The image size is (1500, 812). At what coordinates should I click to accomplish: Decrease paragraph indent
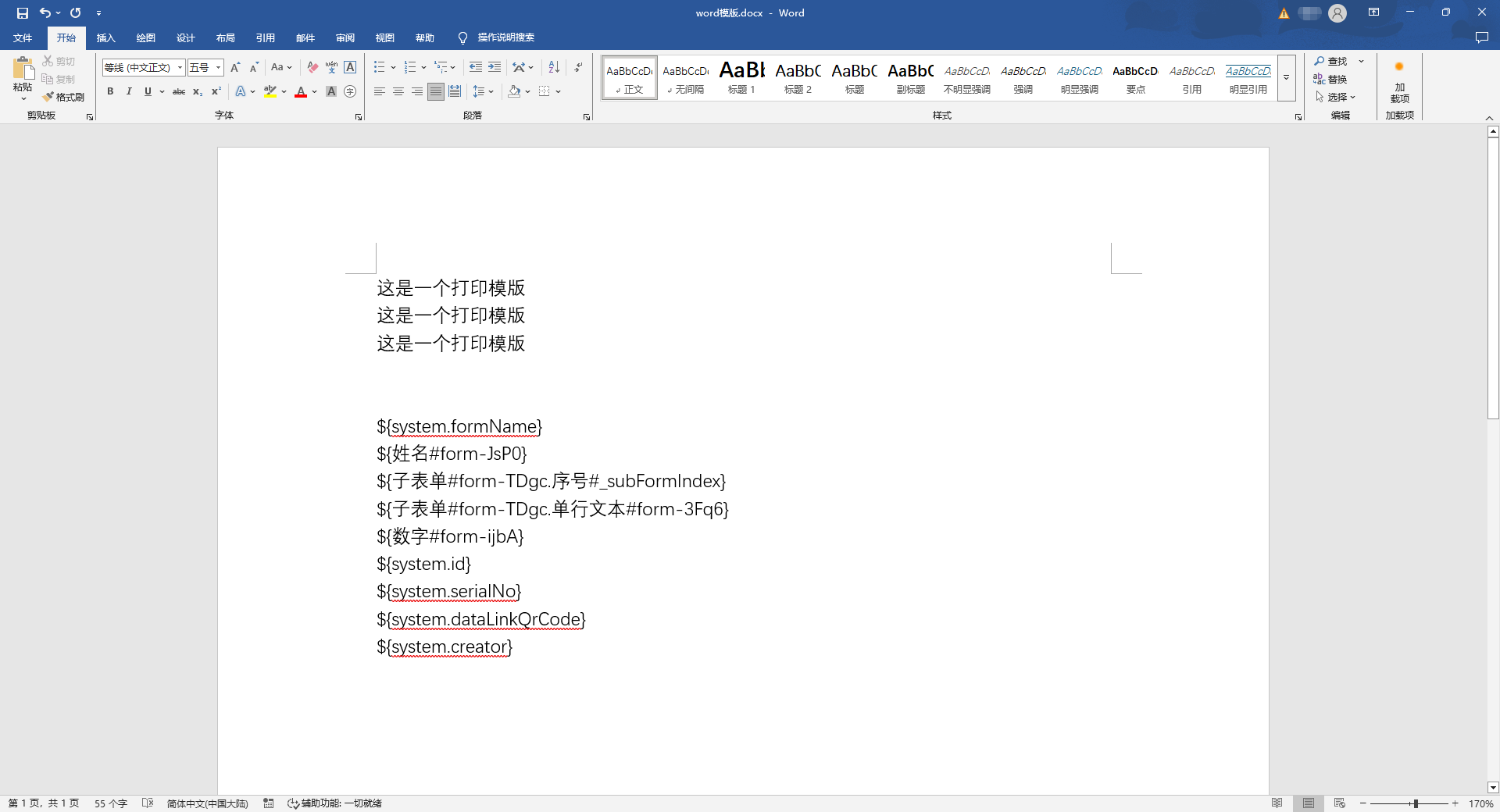476,67
